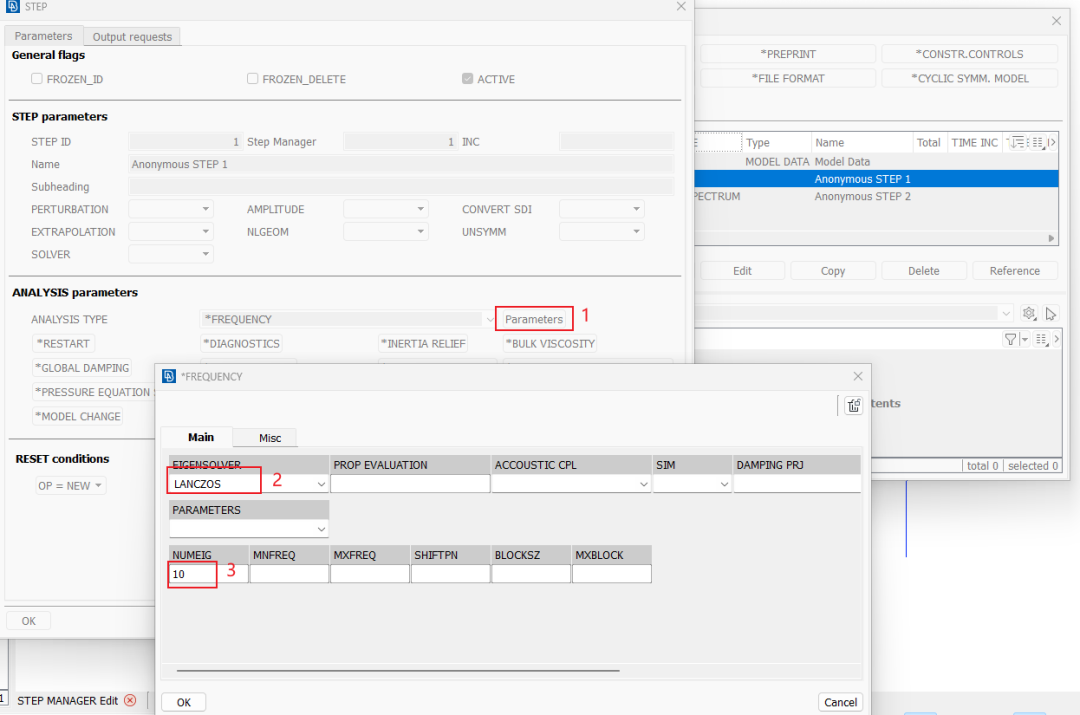Click the PROP EVALUATION input field
Image resolution: width=1080 pixels, height=715 pixels.
[410, 484]
